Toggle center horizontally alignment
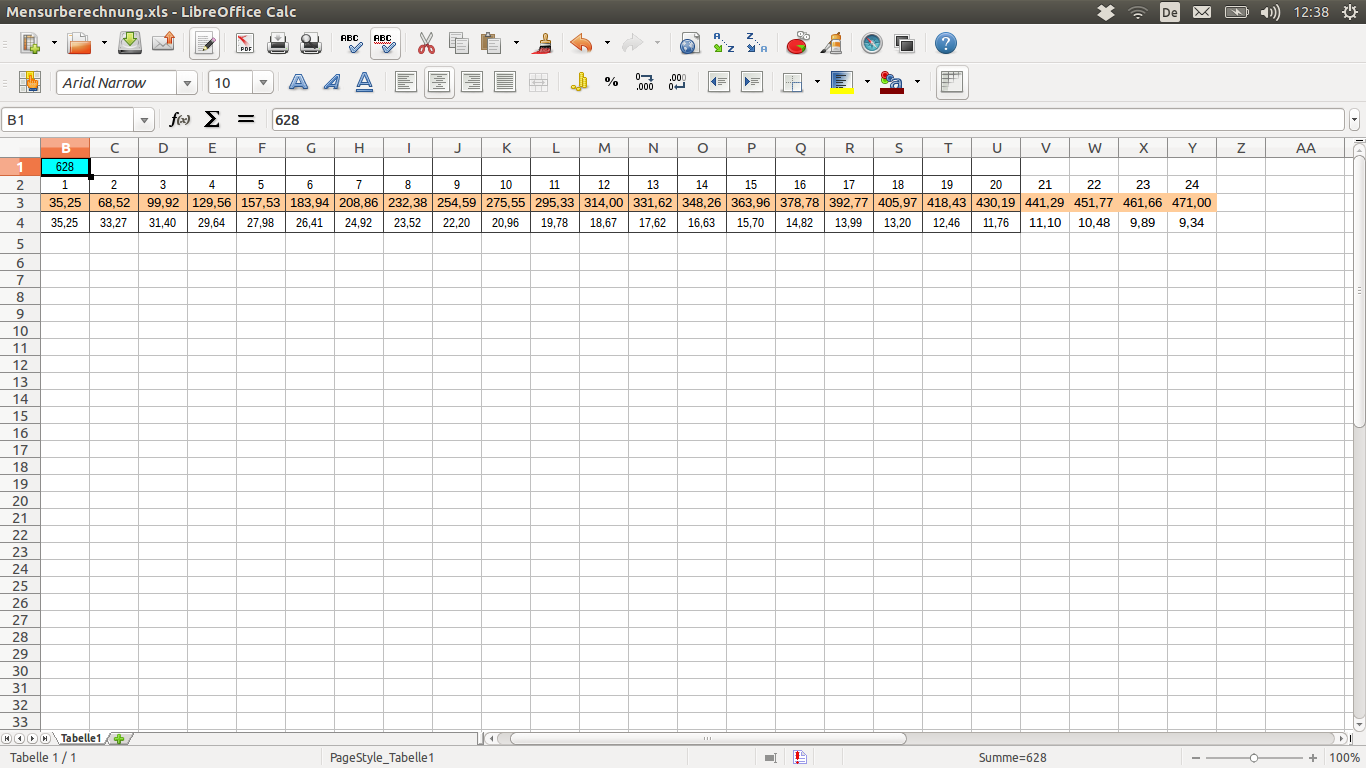This screenshot has height=768, width=1366. [438, 82]
